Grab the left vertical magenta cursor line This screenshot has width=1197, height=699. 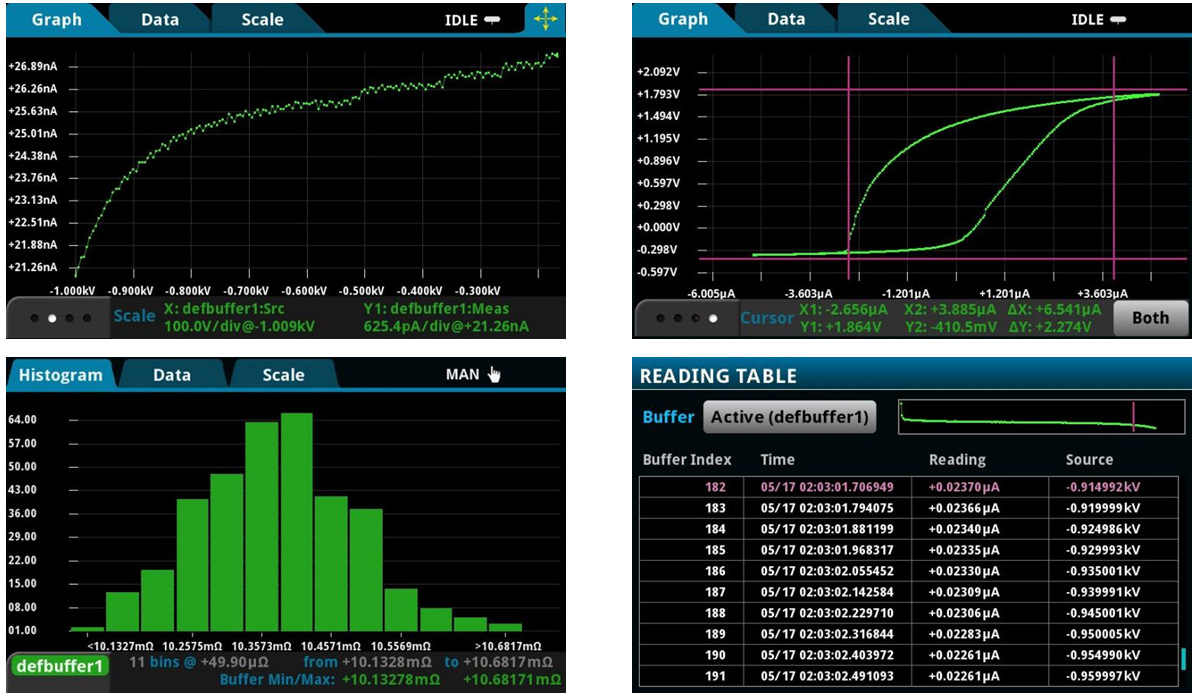point(848,168)
